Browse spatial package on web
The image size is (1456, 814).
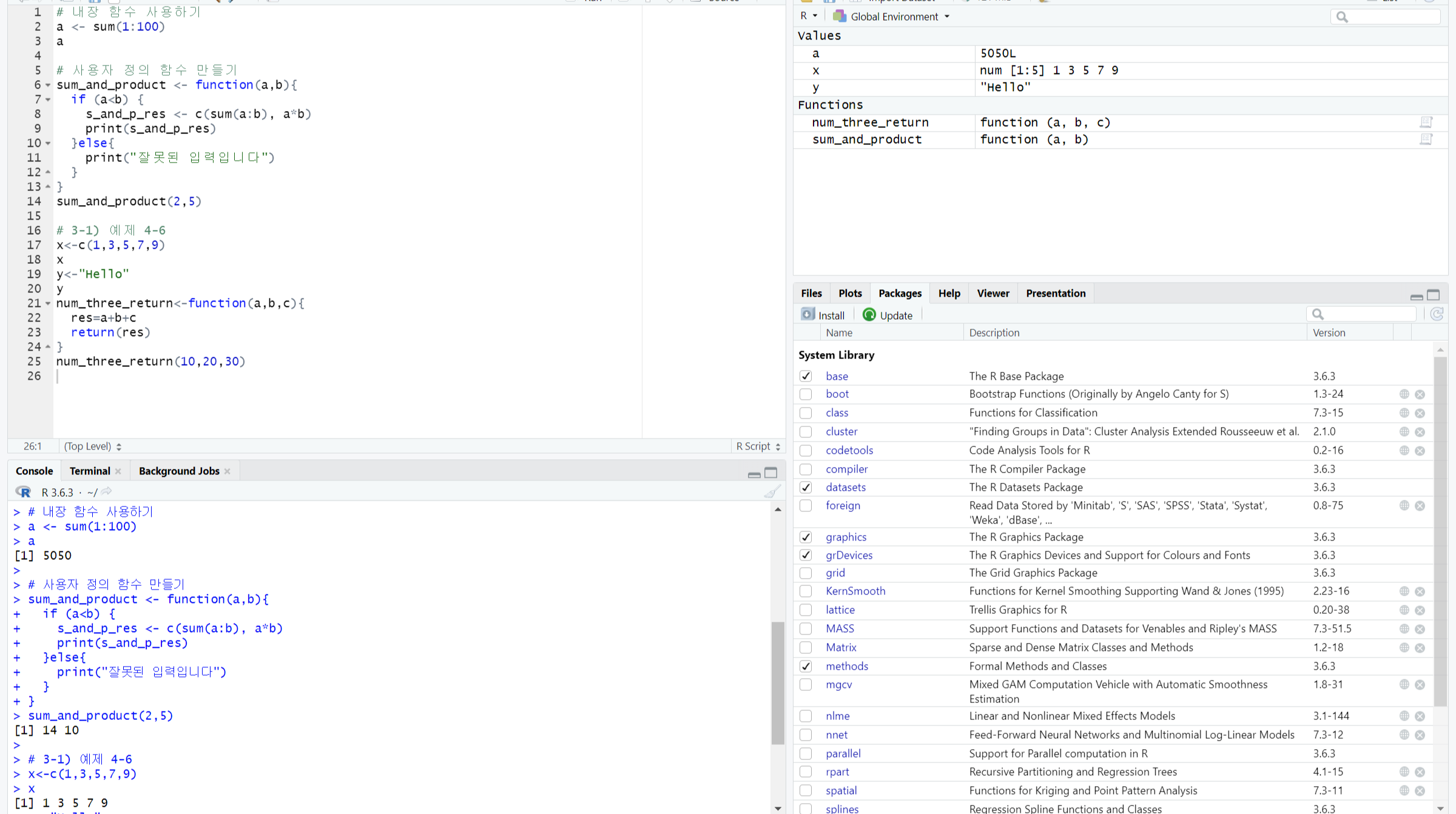[x=1404, y=791]
